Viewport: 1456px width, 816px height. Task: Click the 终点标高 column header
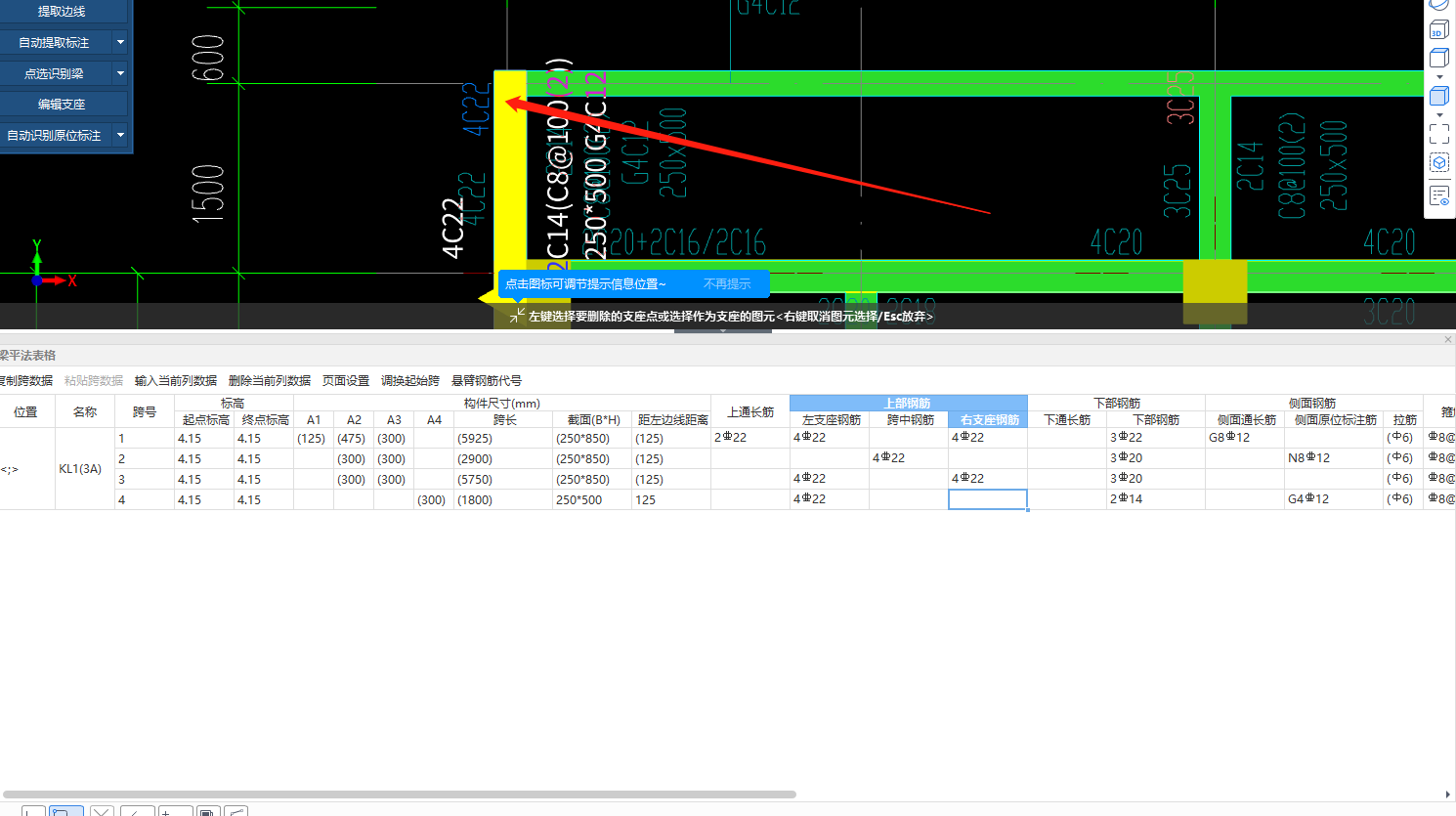(264, 420)
